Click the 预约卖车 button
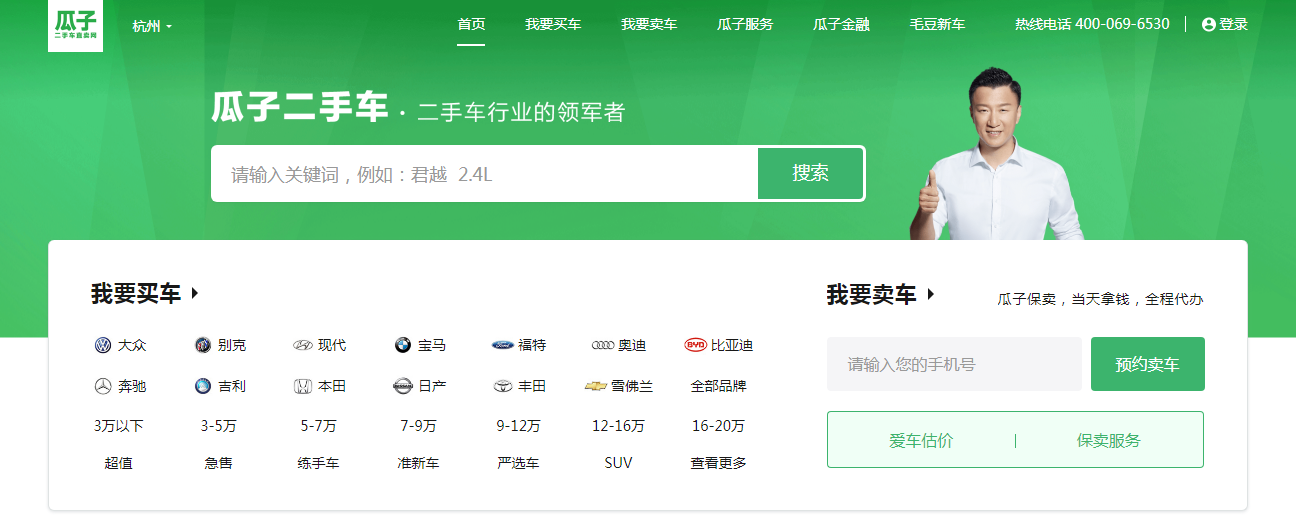The width and height of the screenshot is (1296, 525). tap(1147, 364)
